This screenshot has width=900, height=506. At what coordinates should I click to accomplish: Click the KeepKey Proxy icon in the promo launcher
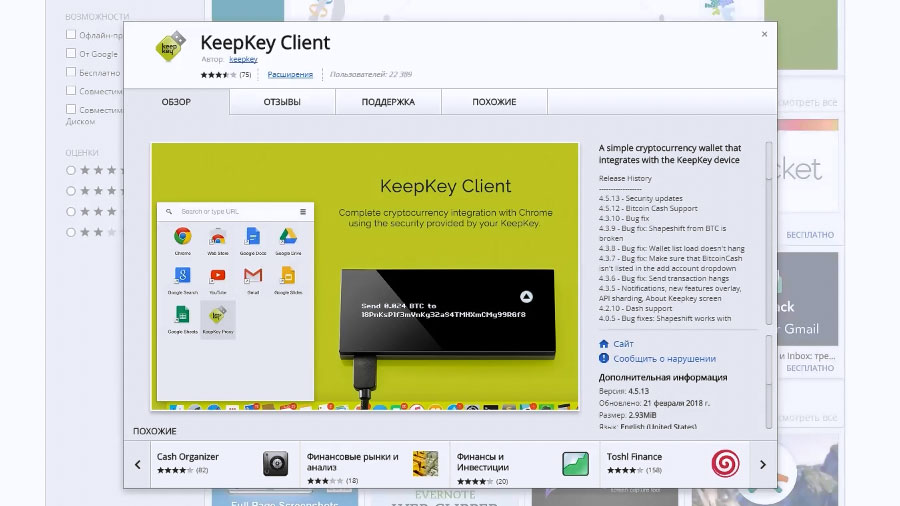218,320
